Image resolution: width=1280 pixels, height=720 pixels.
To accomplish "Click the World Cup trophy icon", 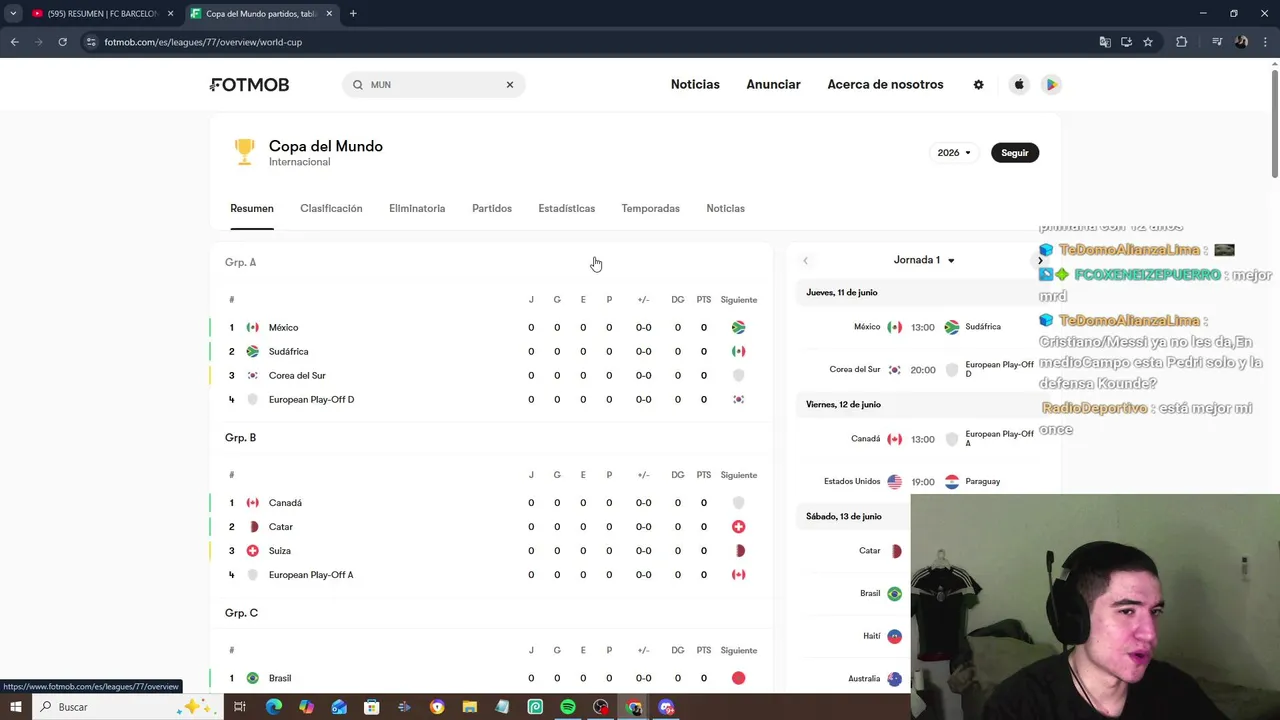I will (x=244, y=152).
